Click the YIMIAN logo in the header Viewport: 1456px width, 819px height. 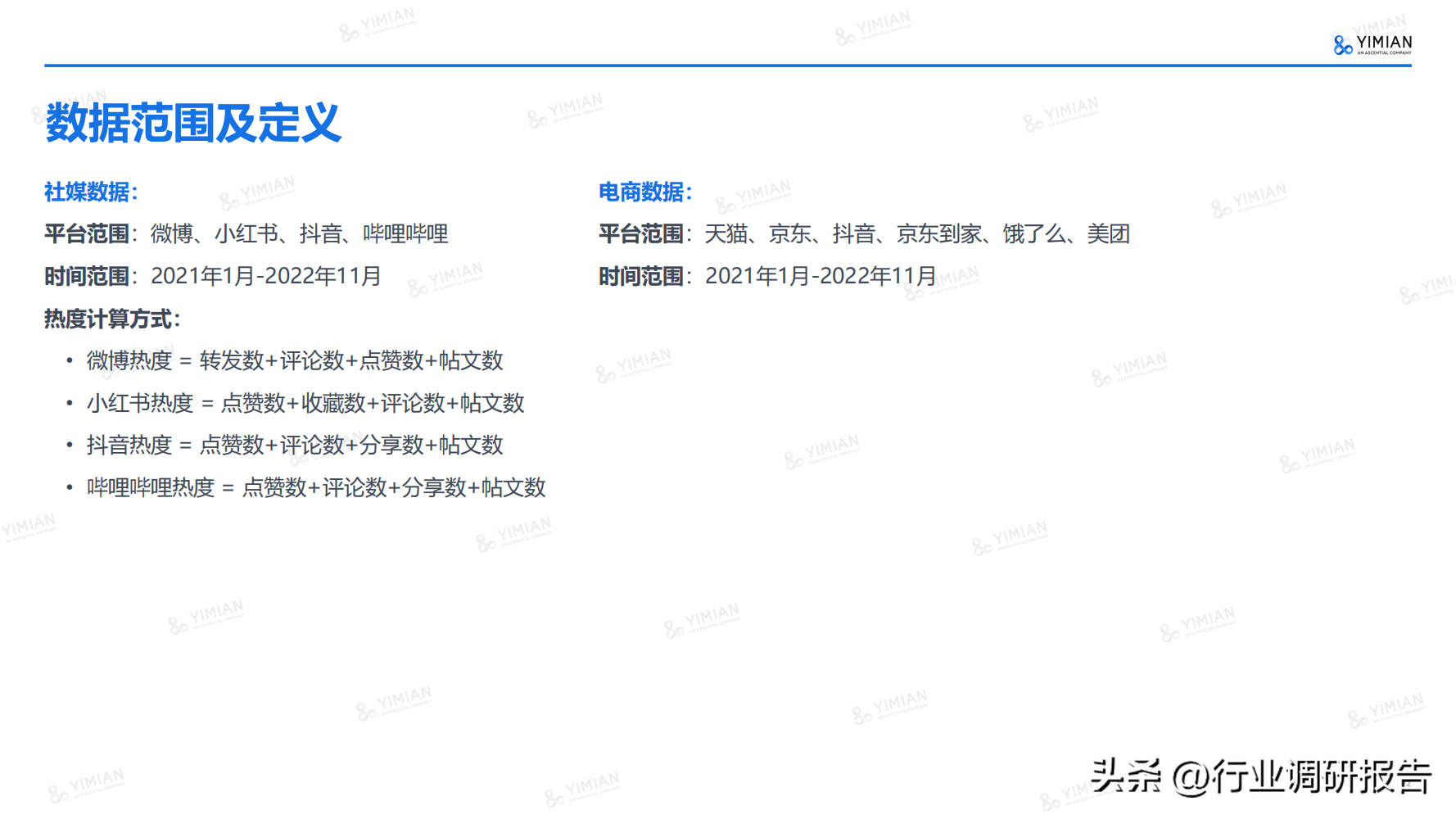point(1372,44)
